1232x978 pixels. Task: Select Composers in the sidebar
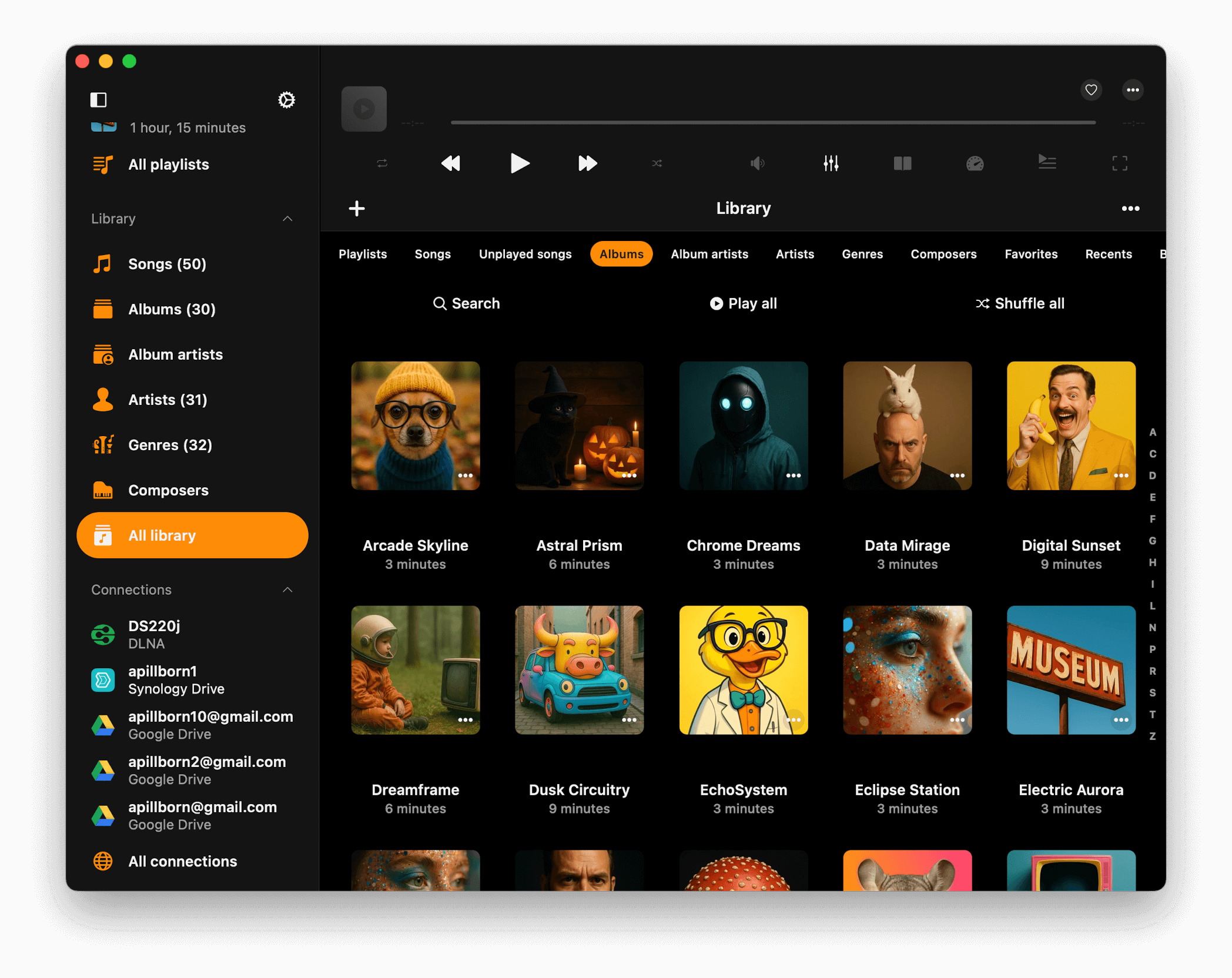click(x=168, y=490)
